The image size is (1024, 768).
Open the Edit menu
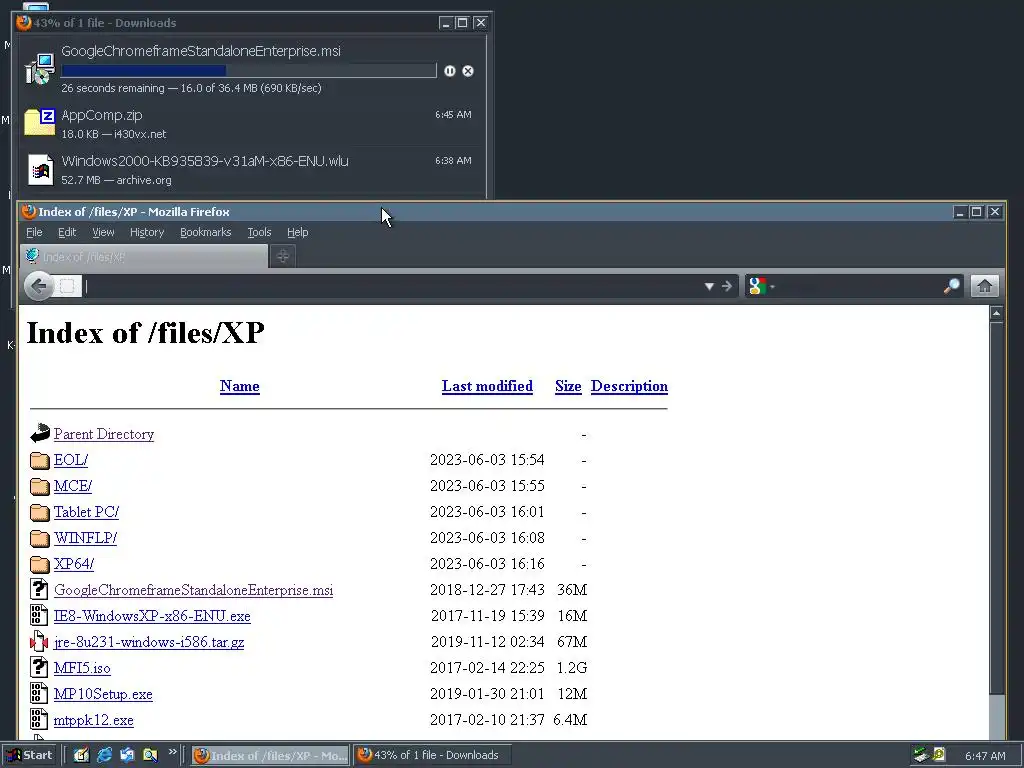click(x=67, y=232)
